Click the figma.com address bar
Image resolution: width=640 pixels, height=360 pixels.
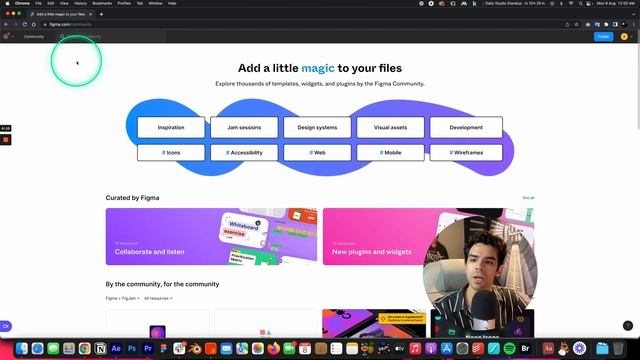[302, 24]
